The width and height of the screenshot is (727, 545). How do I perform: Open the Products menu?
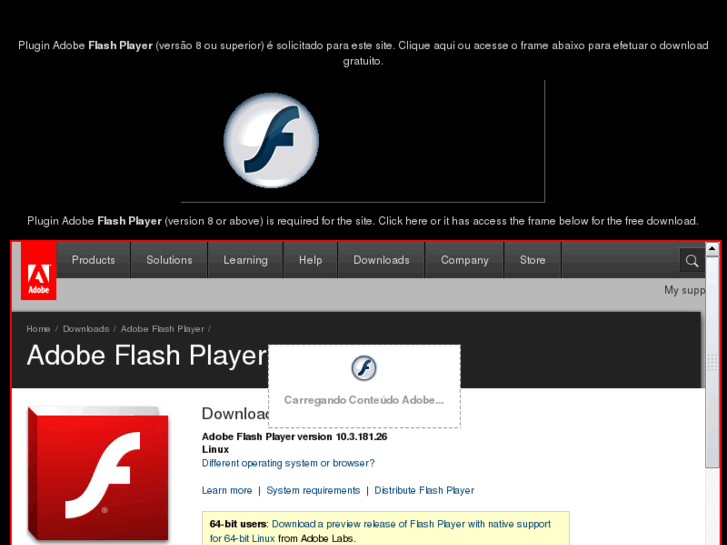pyautogui.click(x=93, y=260)
